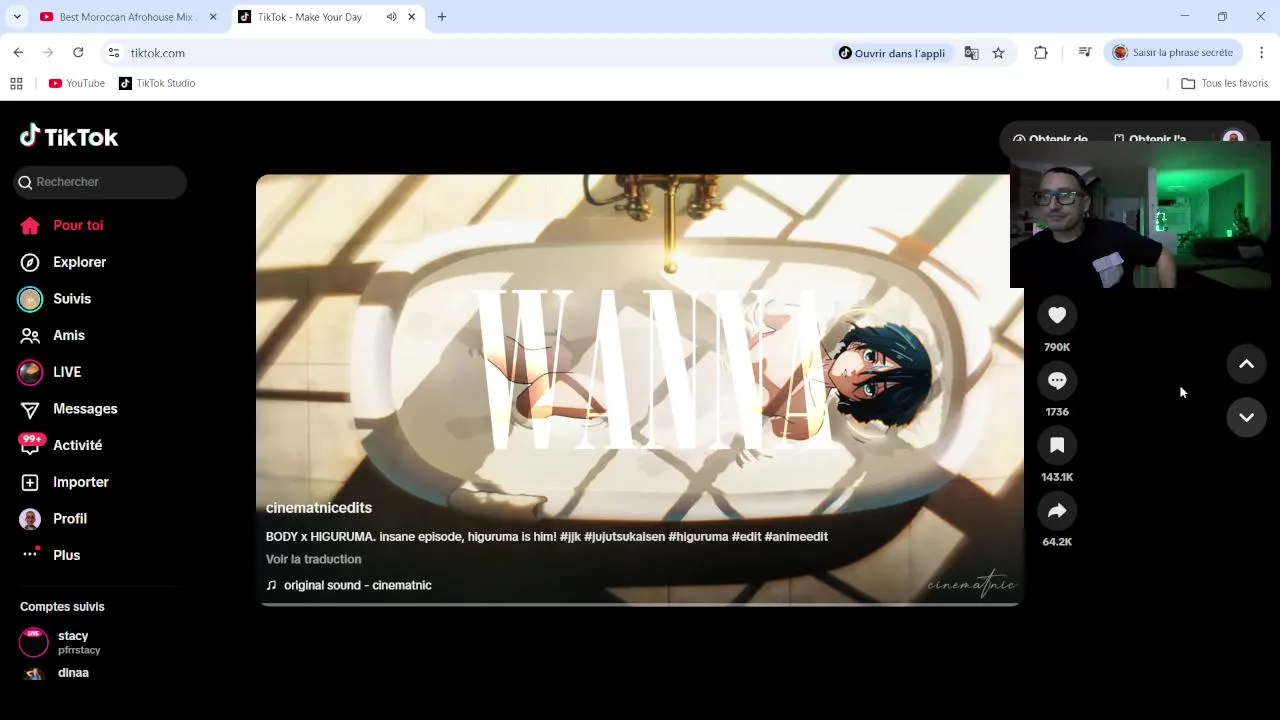The height and width of the screenshot is (720, 1280).
Task: Like the video with the heart icon
Action: (1057, 315)
